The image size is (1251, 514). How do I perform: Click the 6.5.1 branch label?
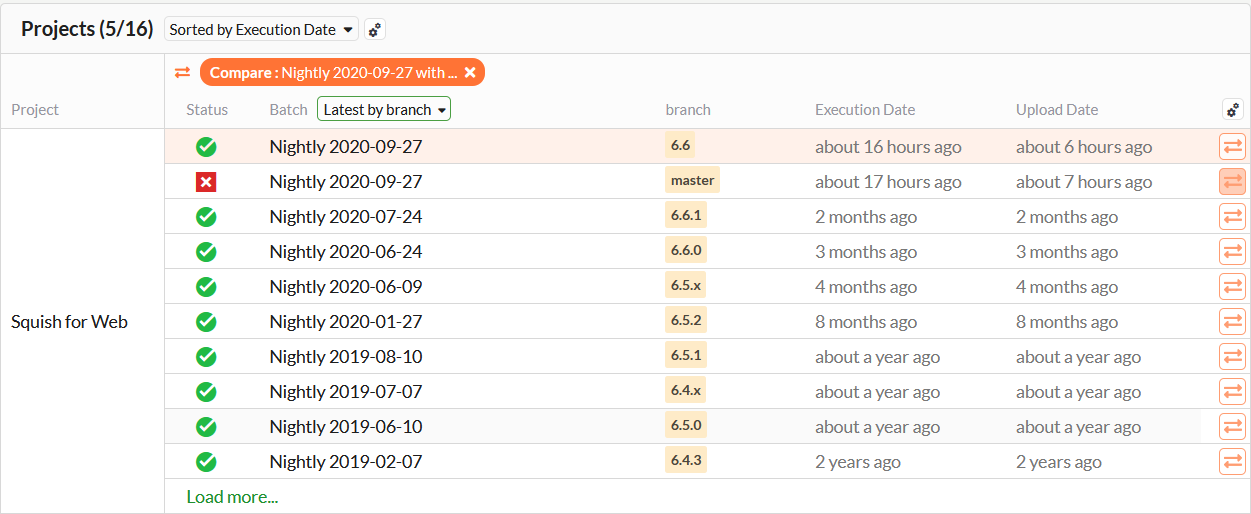[686, 357]
